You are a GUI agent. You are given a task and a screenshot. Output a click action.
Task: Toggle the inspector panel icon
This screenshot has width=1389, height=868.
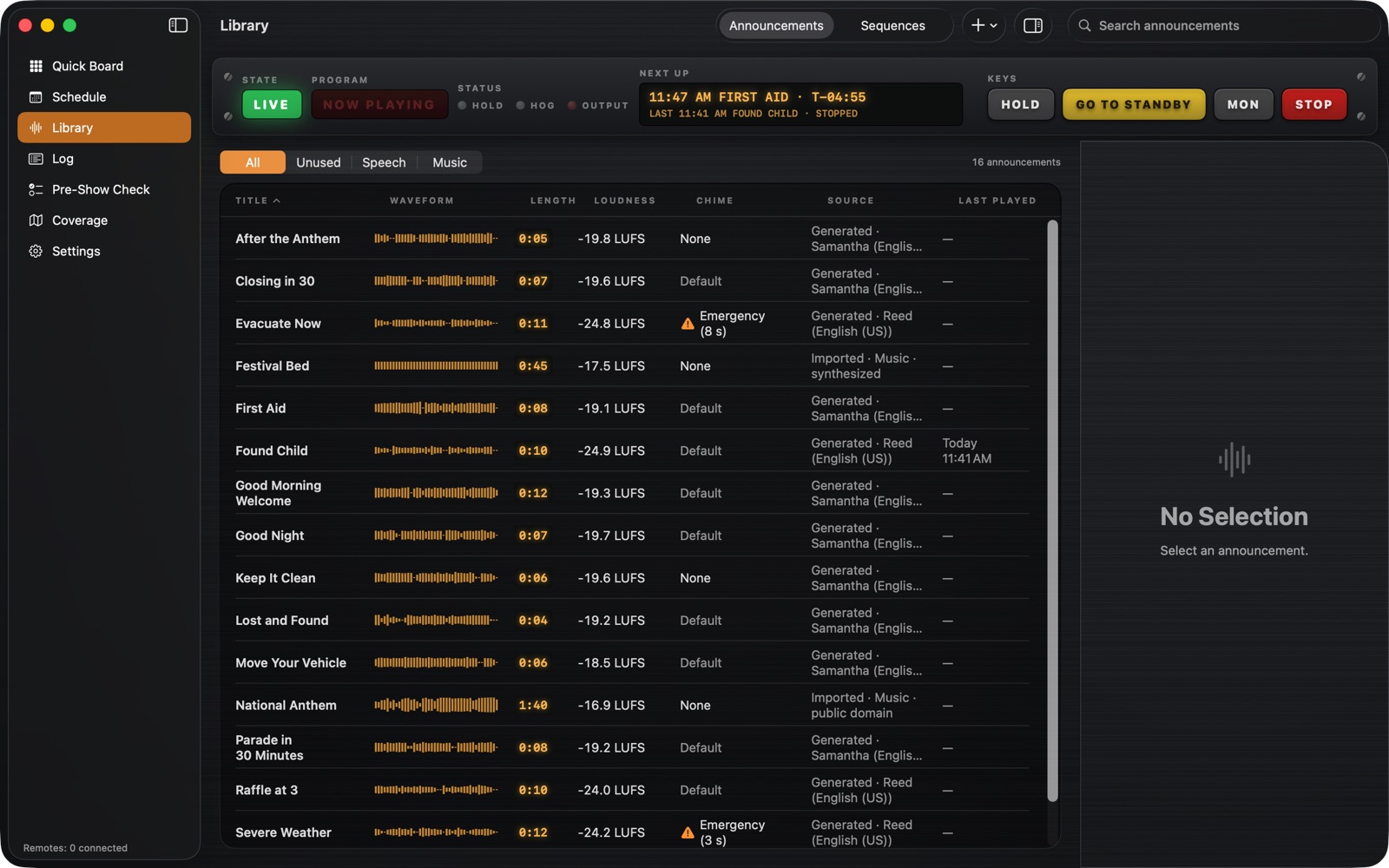tap(1033, 25)
